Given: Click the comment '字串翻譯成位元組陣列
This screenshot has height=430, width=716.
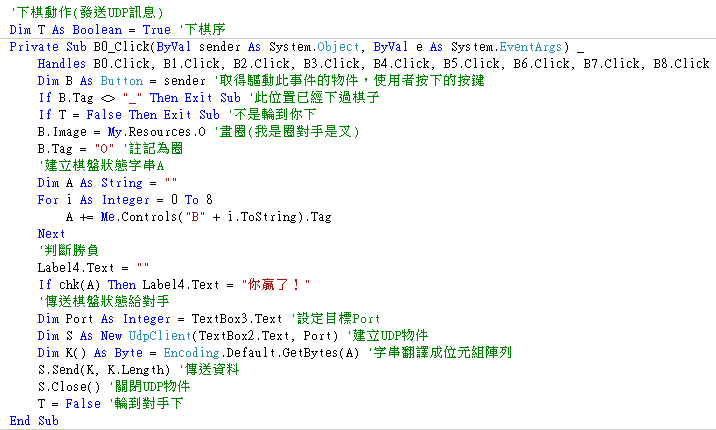Looking at the screenshot, I should point(440,353).
